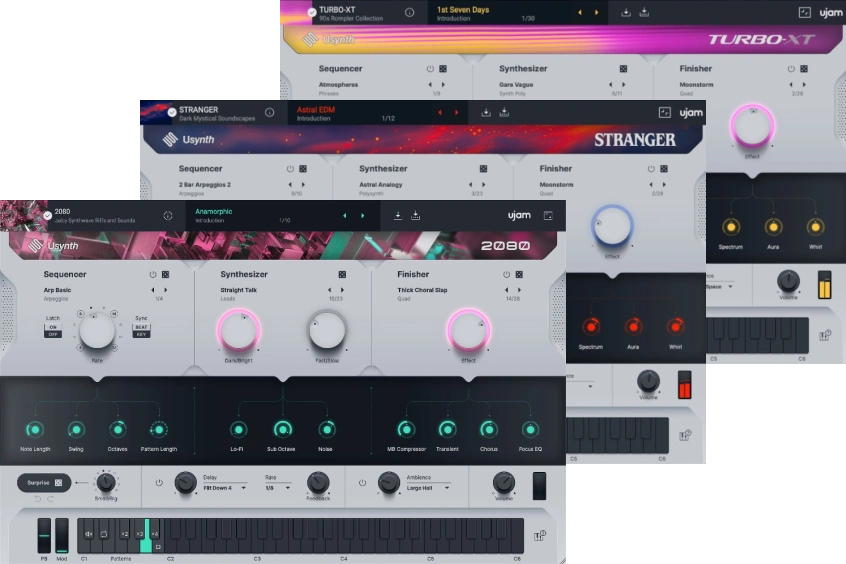Viewport: 846px width, 564px height.
Task: Click ujam logo in STRANGER window
Action: pos(691,113)
